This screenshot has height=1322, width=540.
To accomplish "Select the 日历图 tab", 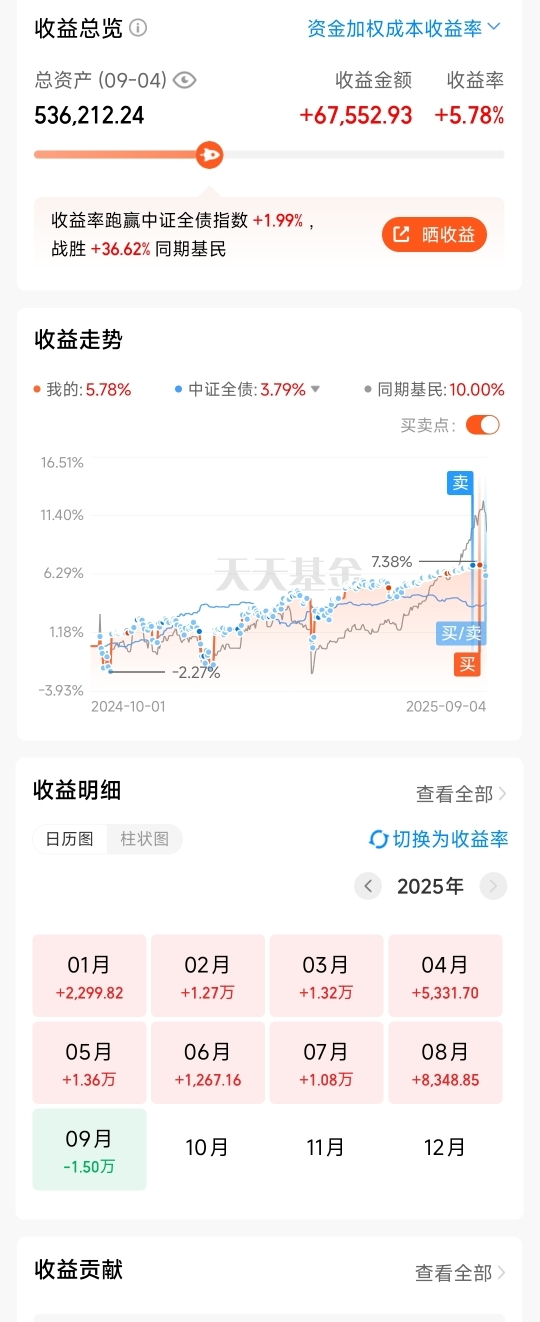I will 70,839.
